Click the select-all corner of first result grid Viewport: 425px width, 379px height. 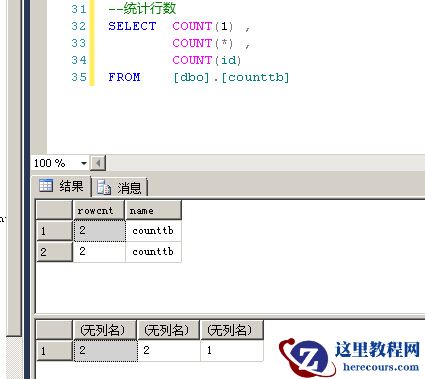(54, 210)
